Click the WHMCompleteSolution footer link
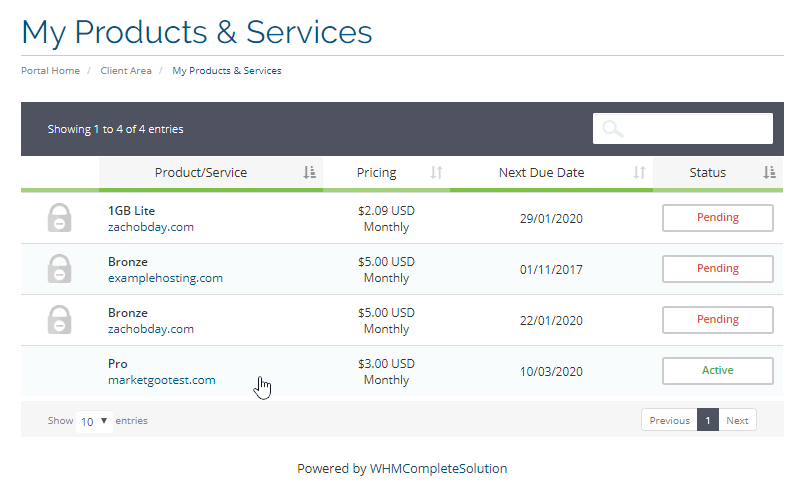This screenshot has height=504, width=805. click(x=438, y=468)
